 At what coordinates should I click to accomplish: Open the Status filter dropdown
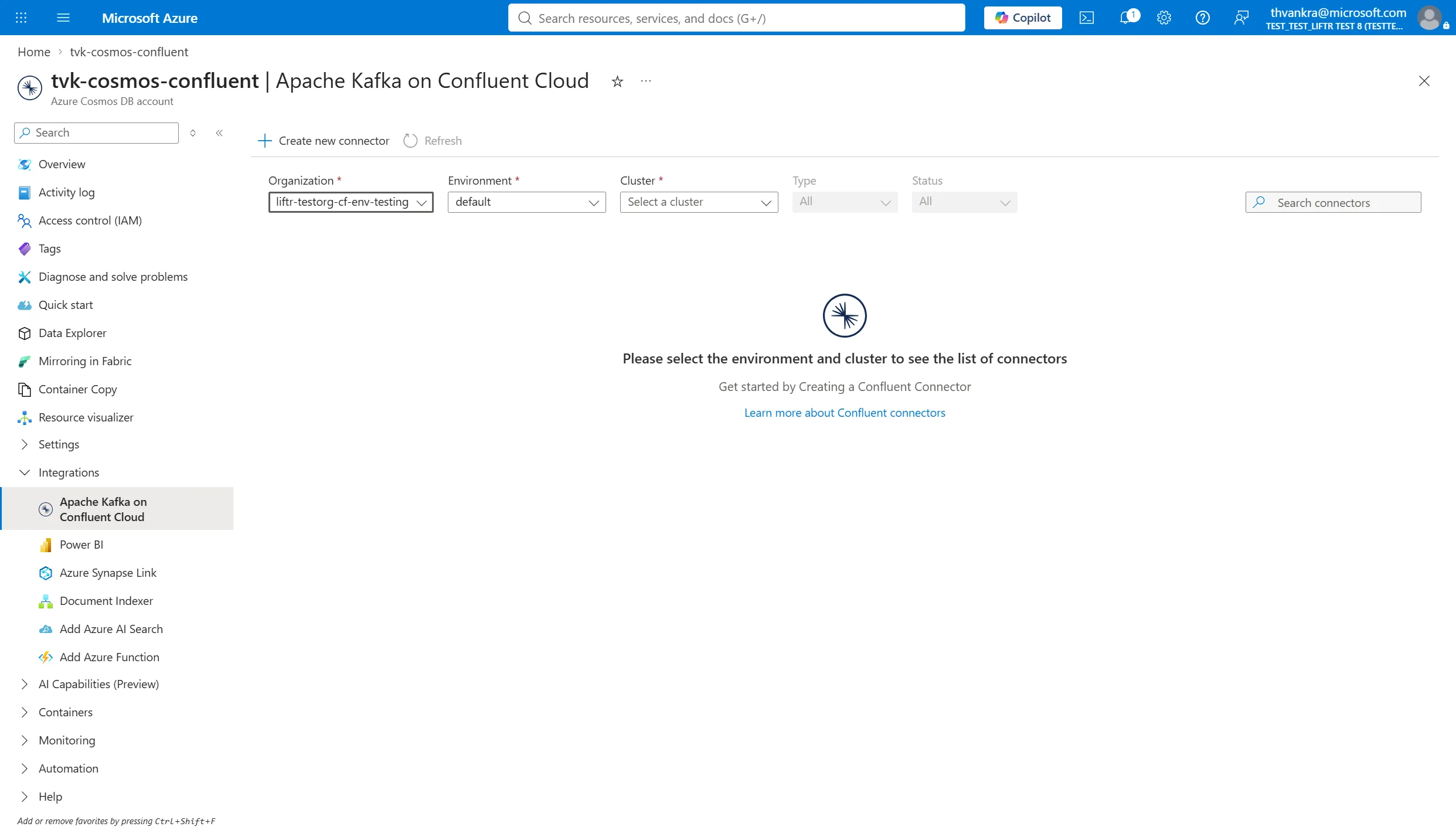[x=964, y=202]
